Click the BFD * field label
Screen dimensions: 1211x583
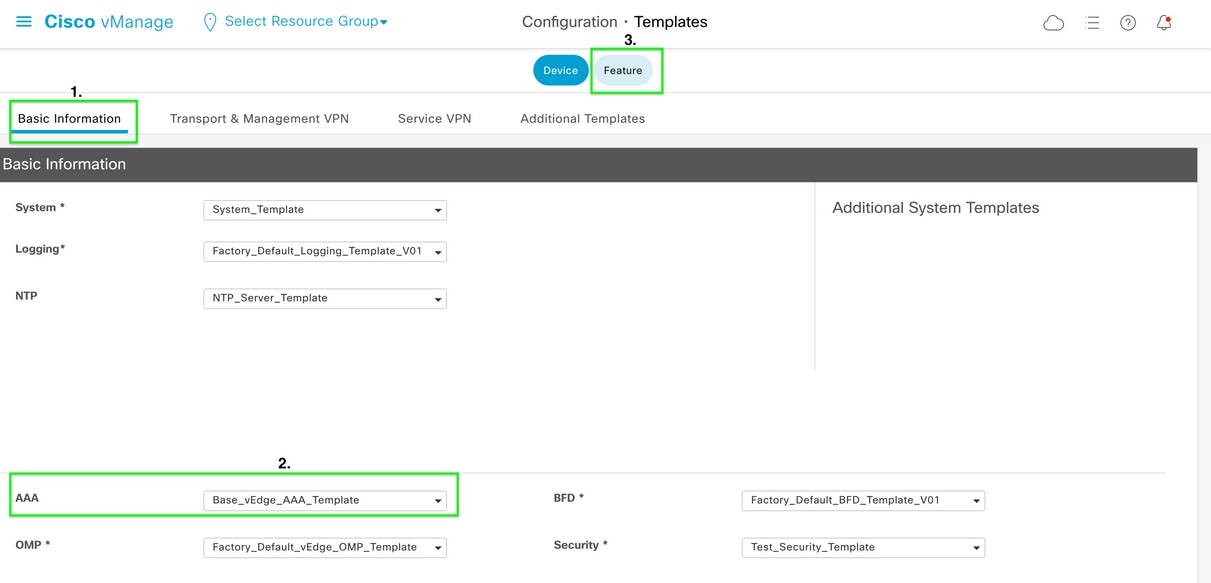568,497
